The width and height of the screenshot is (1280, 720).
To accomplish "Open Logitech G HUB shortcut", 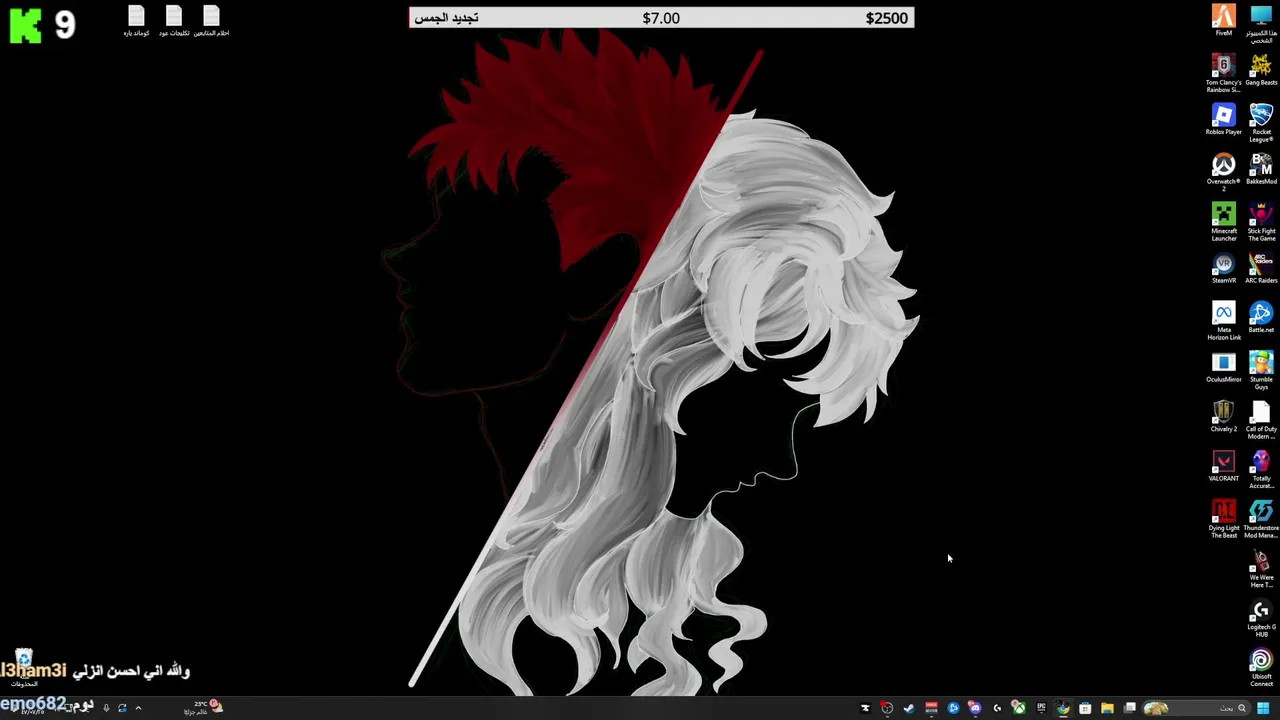I will click(1261, 618).
